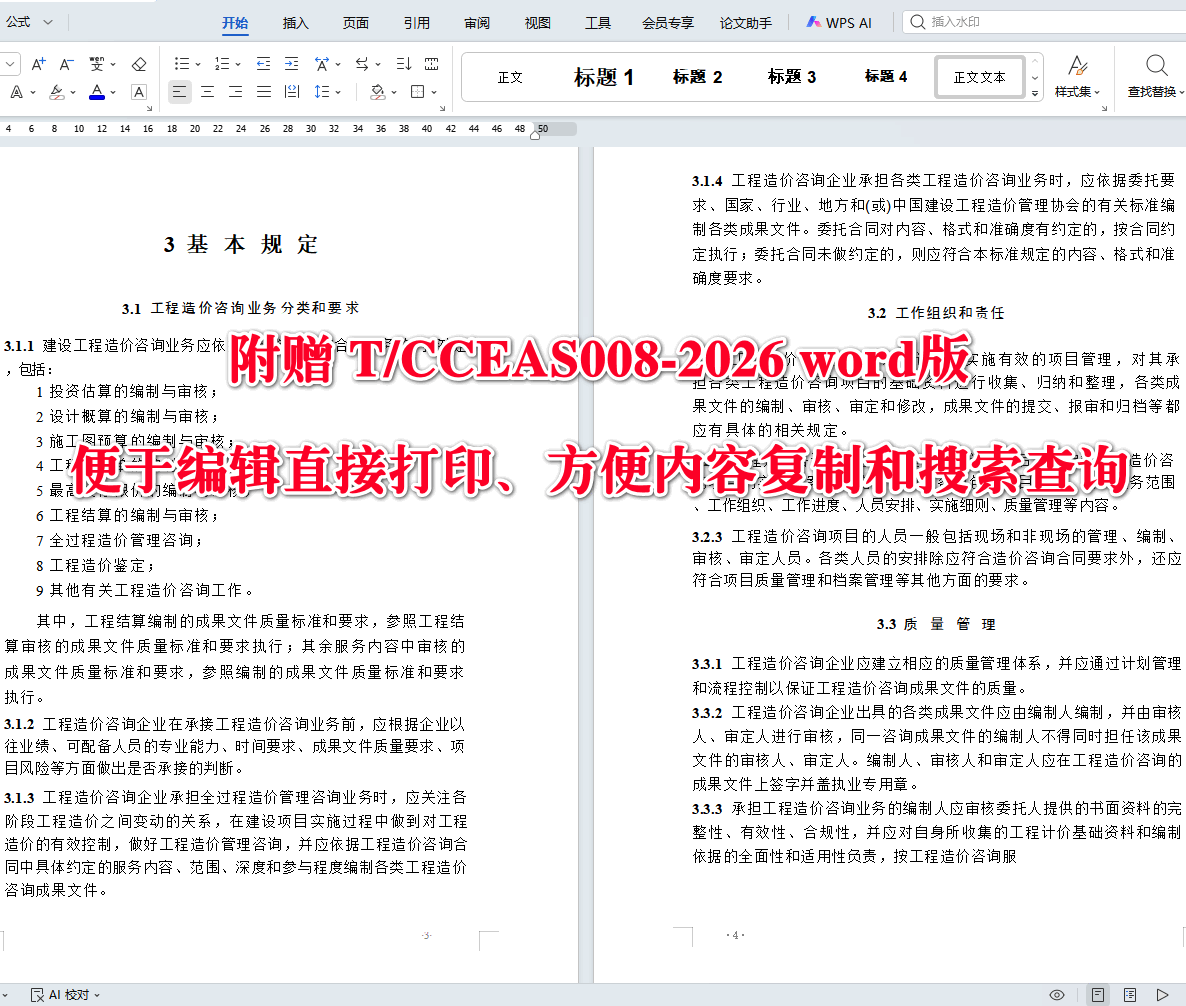Click the distributed alignment icon
Viewport: 1186px width, 1006px height.
tap(291, 92)
